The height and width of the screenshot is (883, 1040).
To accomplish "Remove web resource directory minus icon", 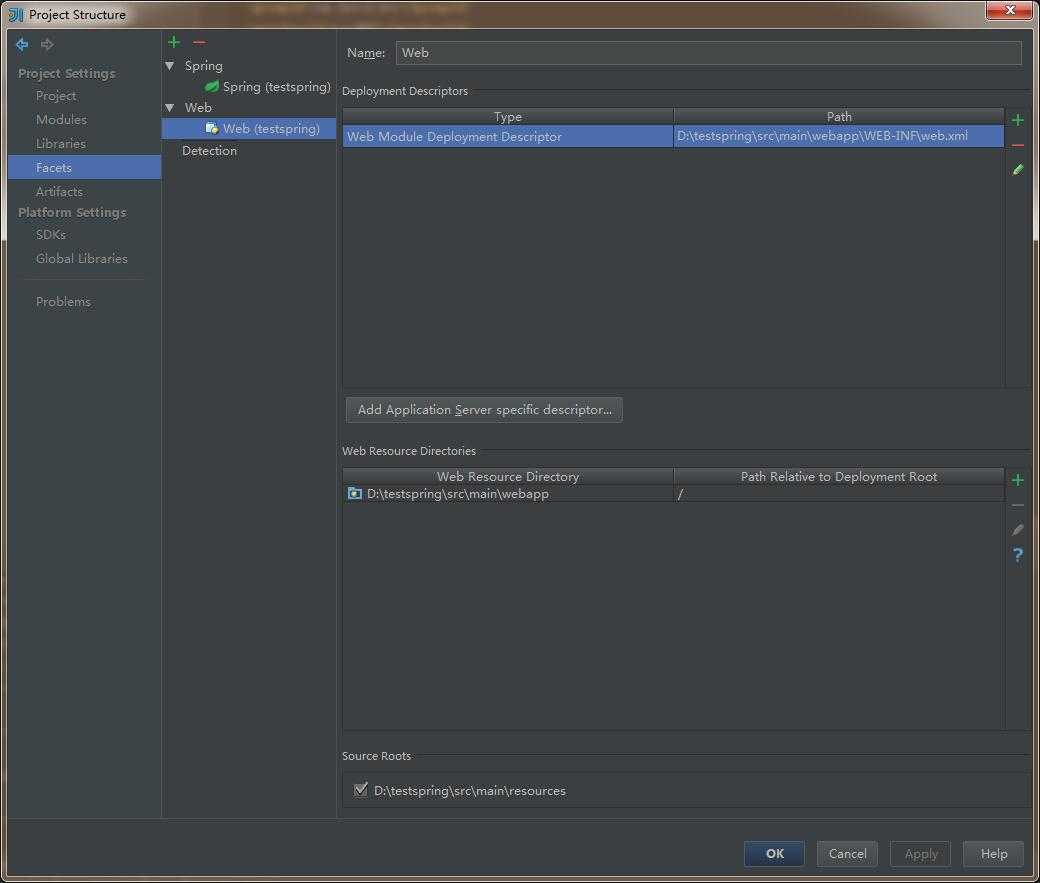I will [x=1017, y=506].
